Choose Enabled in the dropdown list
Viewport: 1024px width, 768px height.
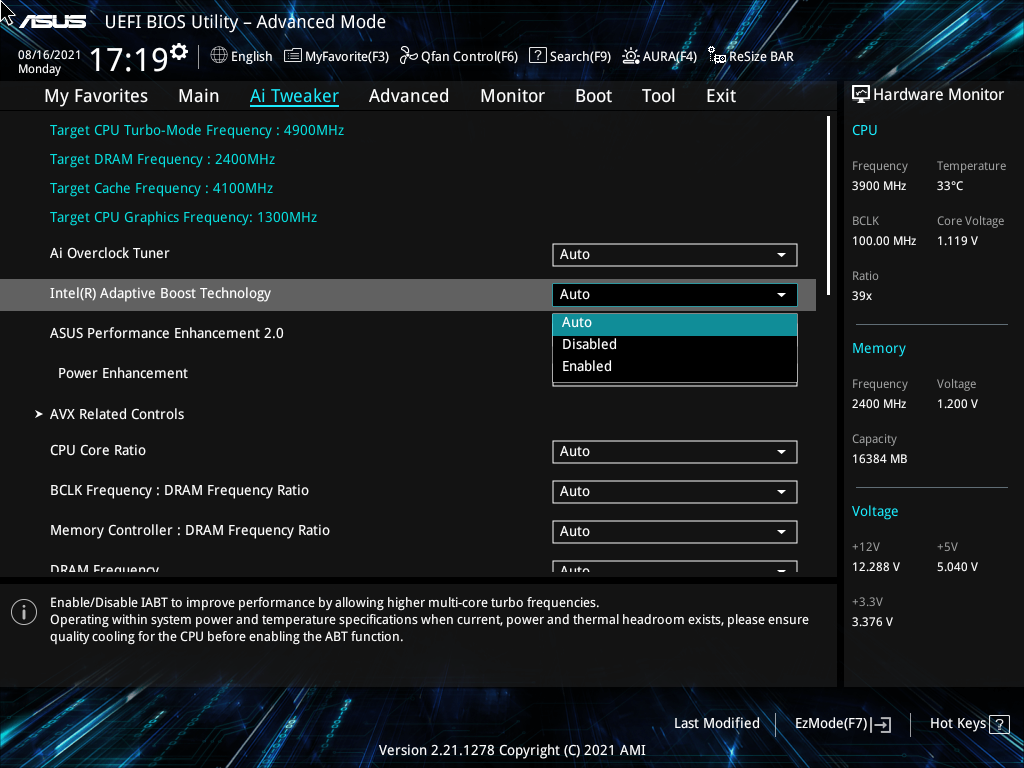click(x=675, y=366)
